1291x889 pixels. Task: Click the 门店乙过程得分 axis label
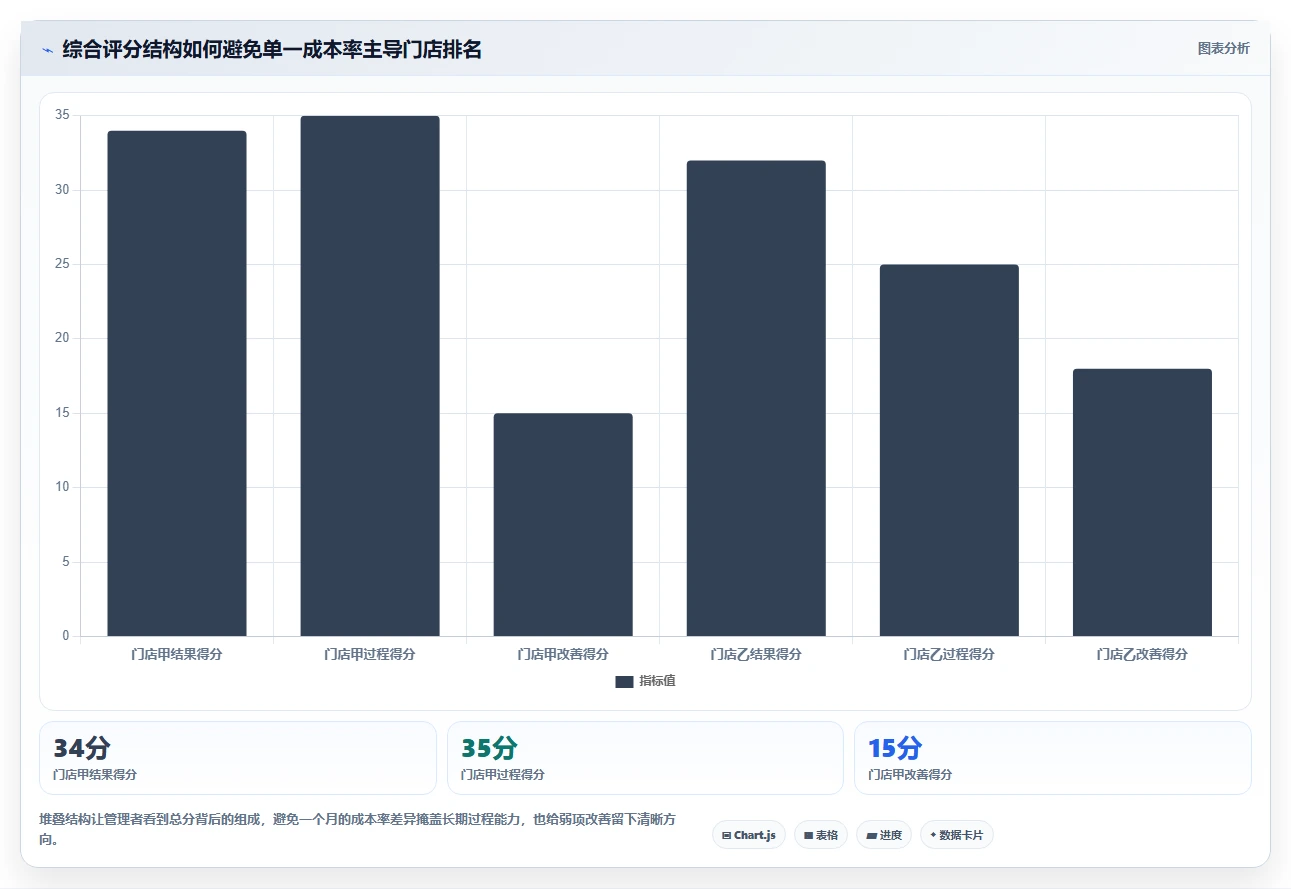949,654
